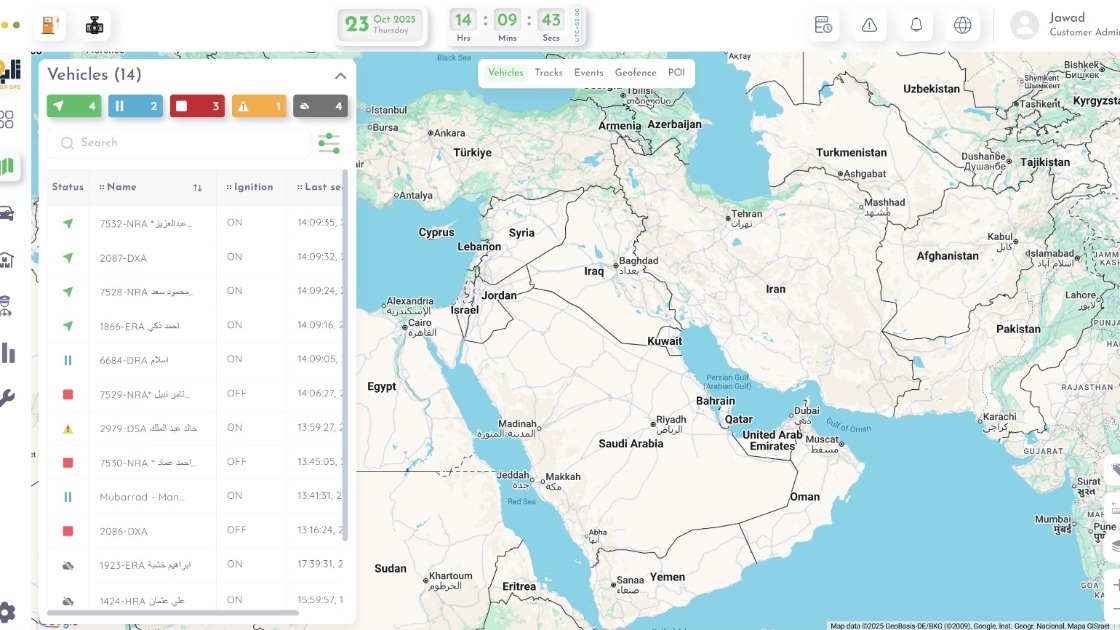1120x630 pixels.
Task: Click the dashcam camera icon
Action: tap(94, 25)
